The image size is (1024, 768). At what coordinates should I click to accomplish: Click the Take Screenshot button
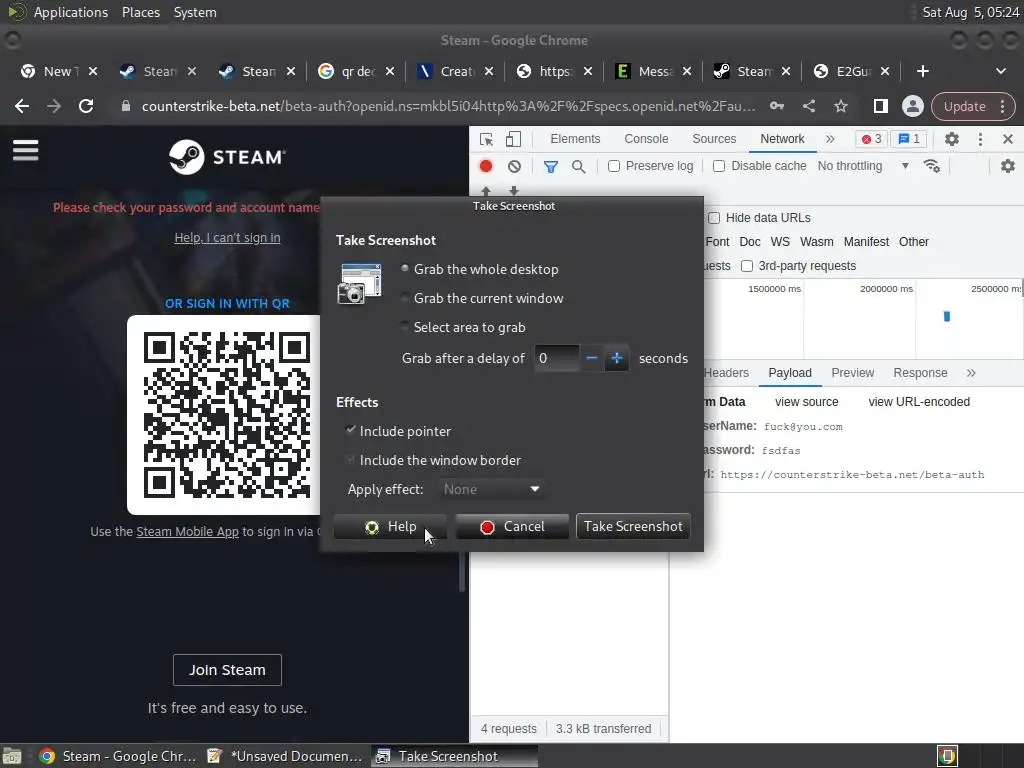[633, 526]
